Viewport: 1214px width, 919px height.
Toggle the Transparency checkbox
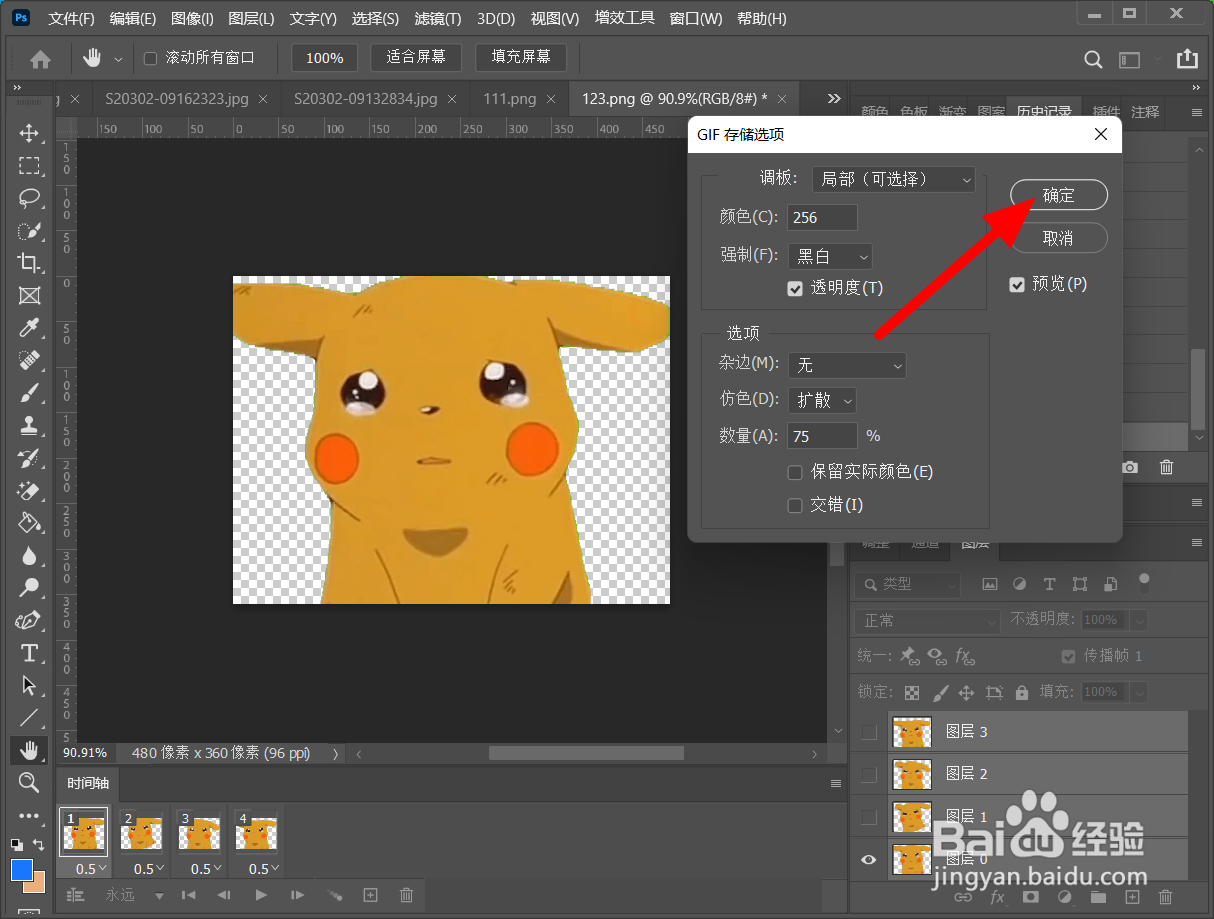(795, 288)
